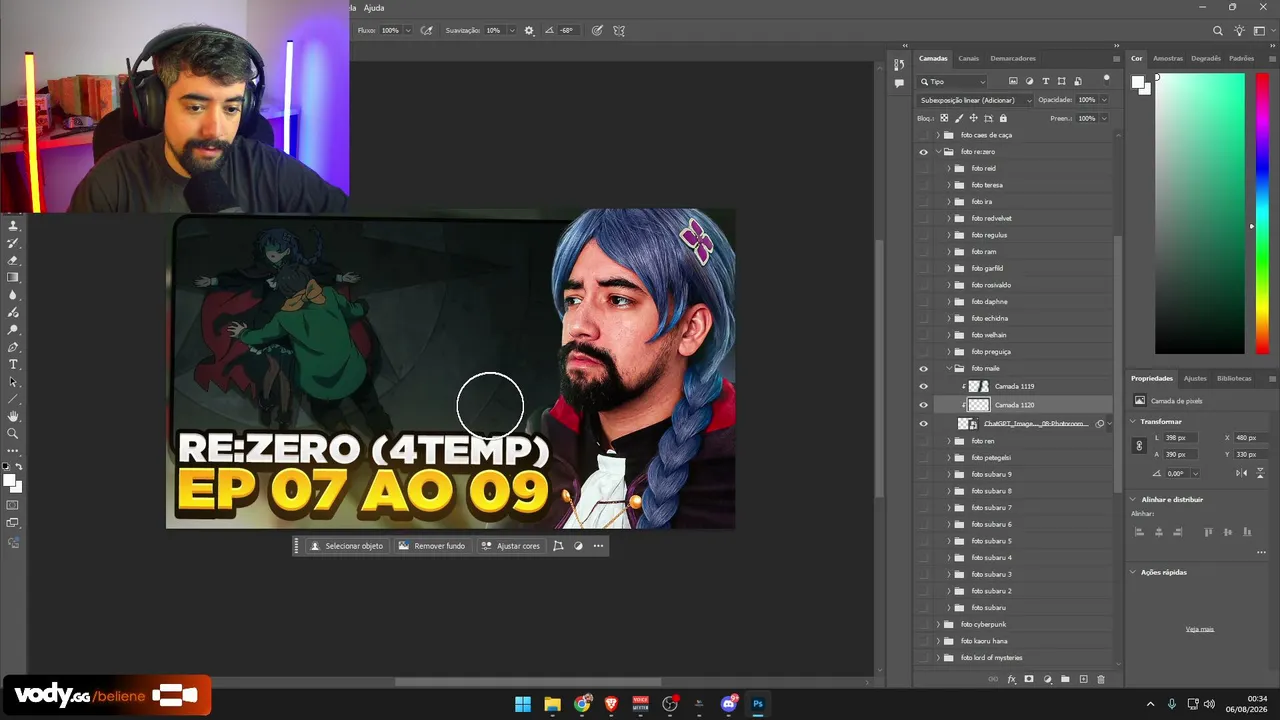Switch to the Ajustes tab
The image size is (1280, 720).
(x=1195, y=378)
